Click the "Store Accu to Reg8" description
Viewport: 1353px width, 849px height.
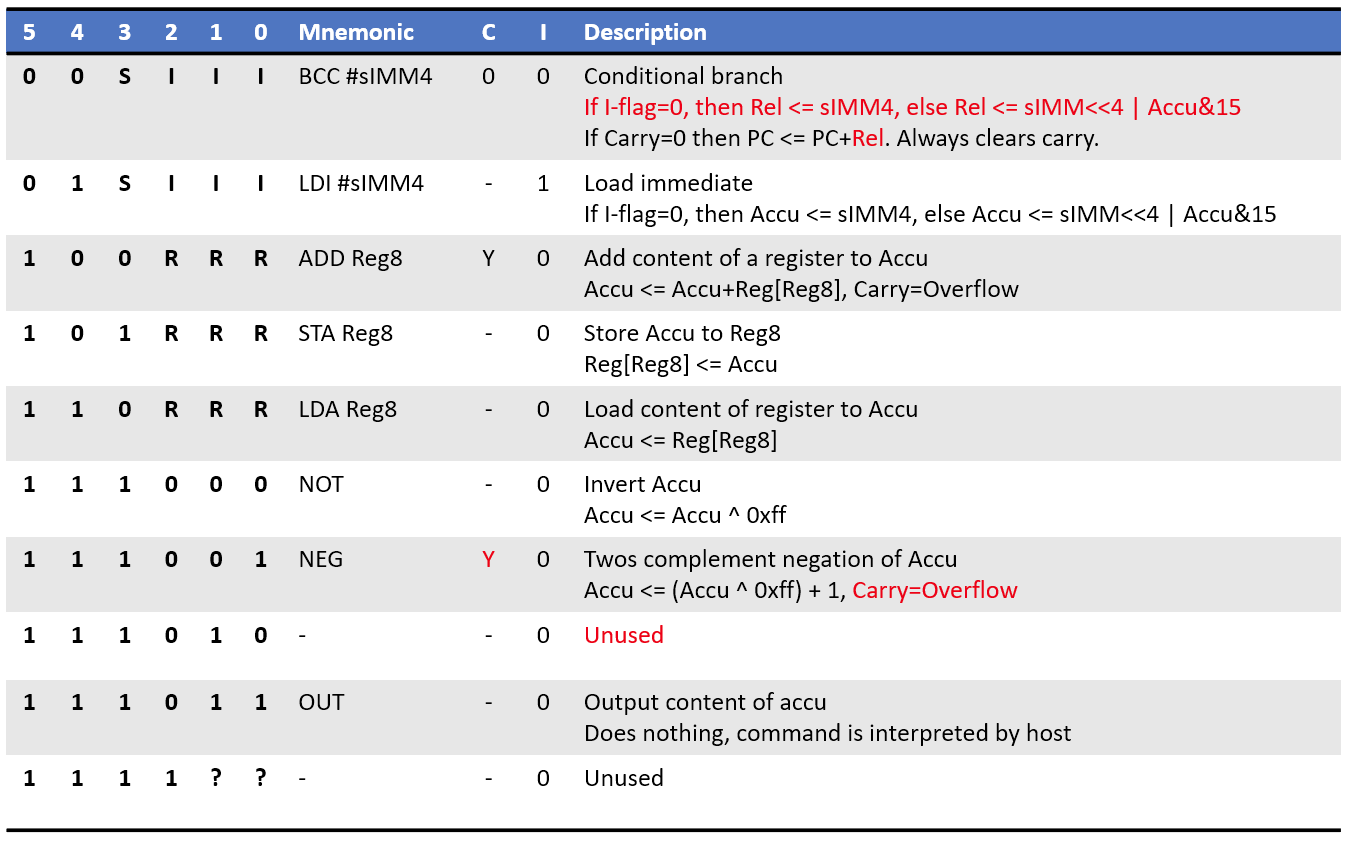(682, 333)
